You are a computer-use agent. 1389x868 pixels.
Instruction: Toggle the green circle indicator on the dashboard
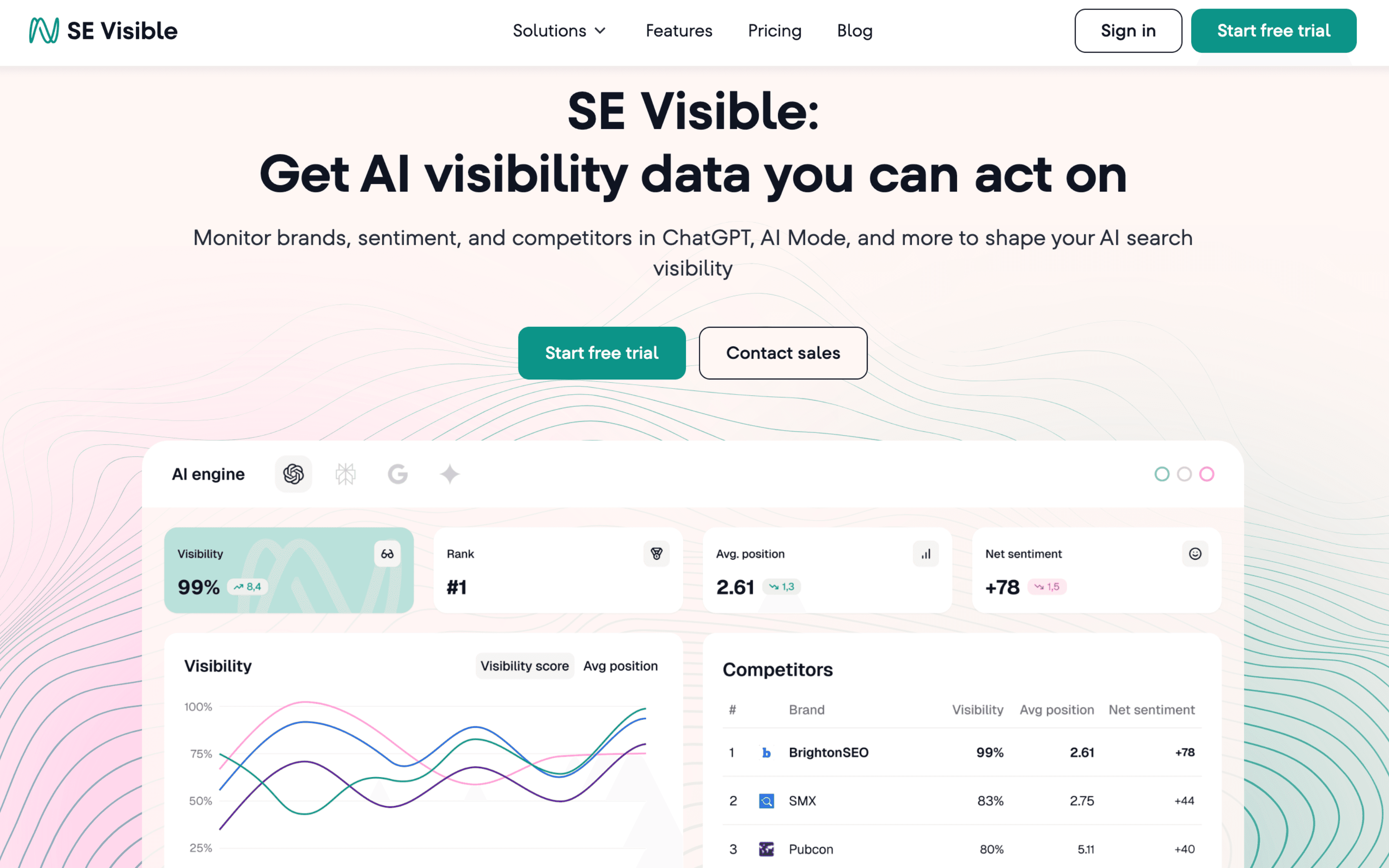pyautogui.click(x=1162, y=474)
